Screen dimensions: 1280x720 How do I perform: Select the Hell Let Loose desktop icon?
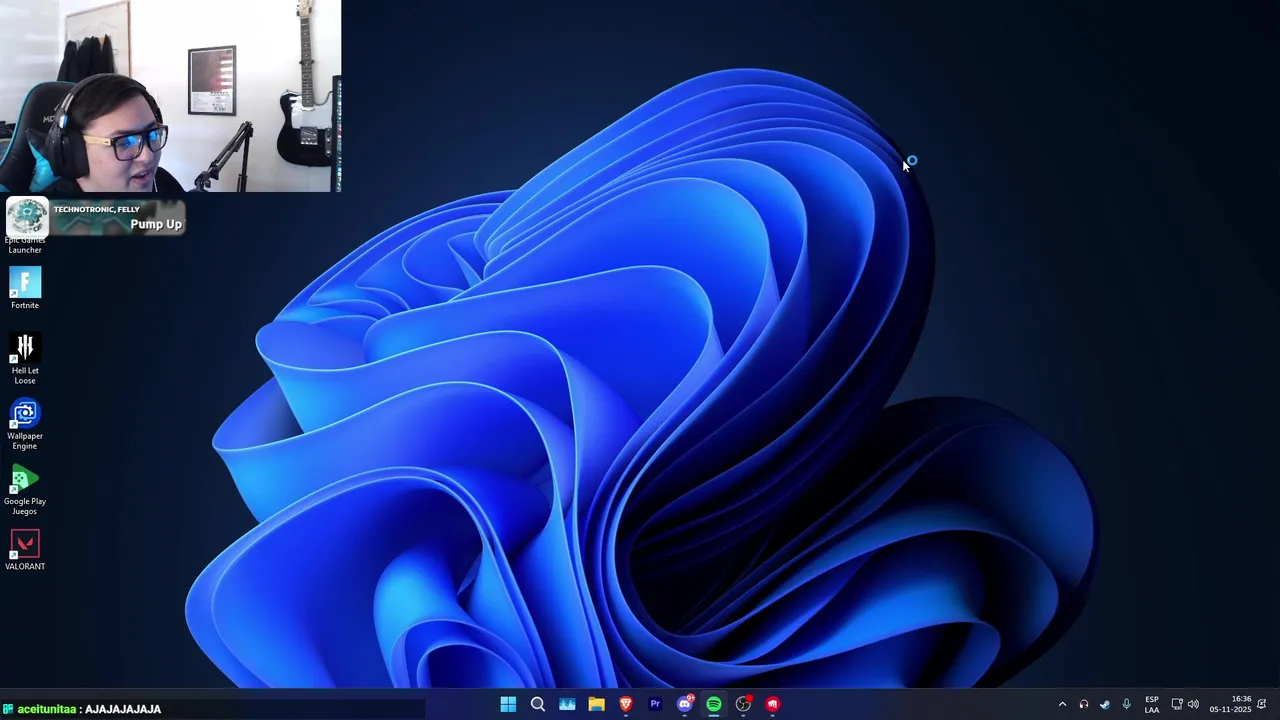[25, 359]
